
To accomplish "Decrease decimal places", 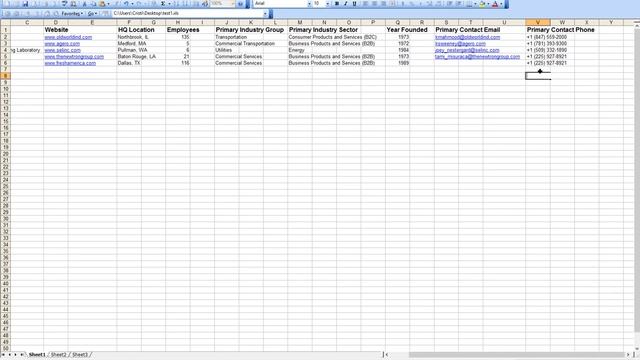I will (439, 4).
